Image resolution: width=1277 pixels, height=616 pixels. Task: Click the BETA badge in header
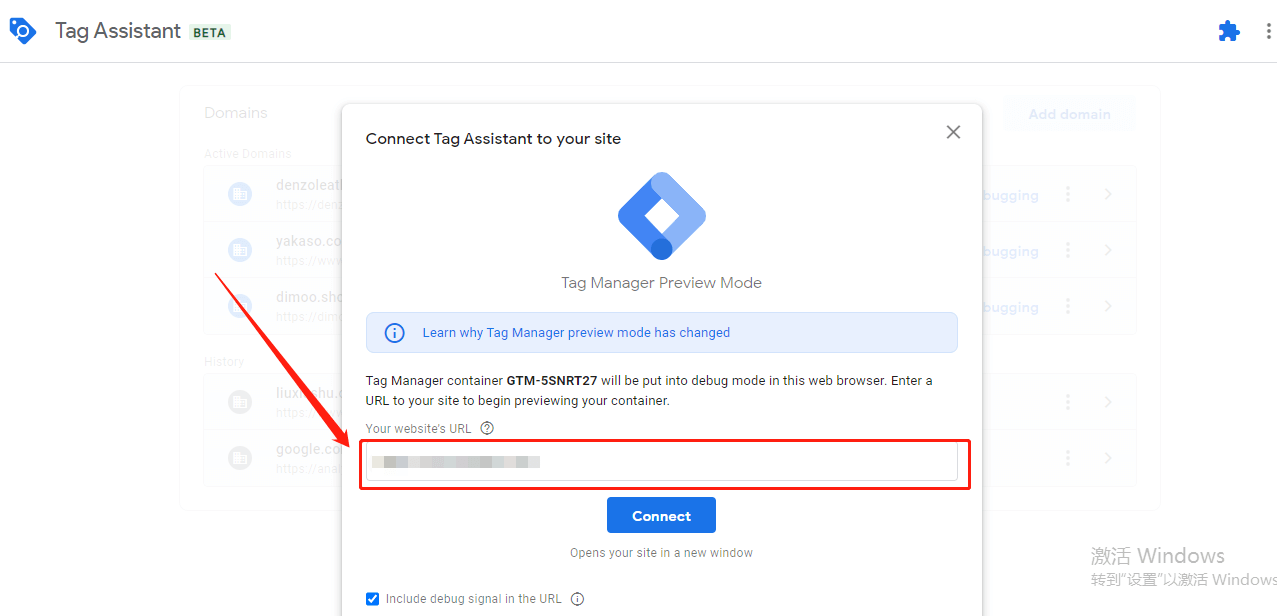[209, 32]
